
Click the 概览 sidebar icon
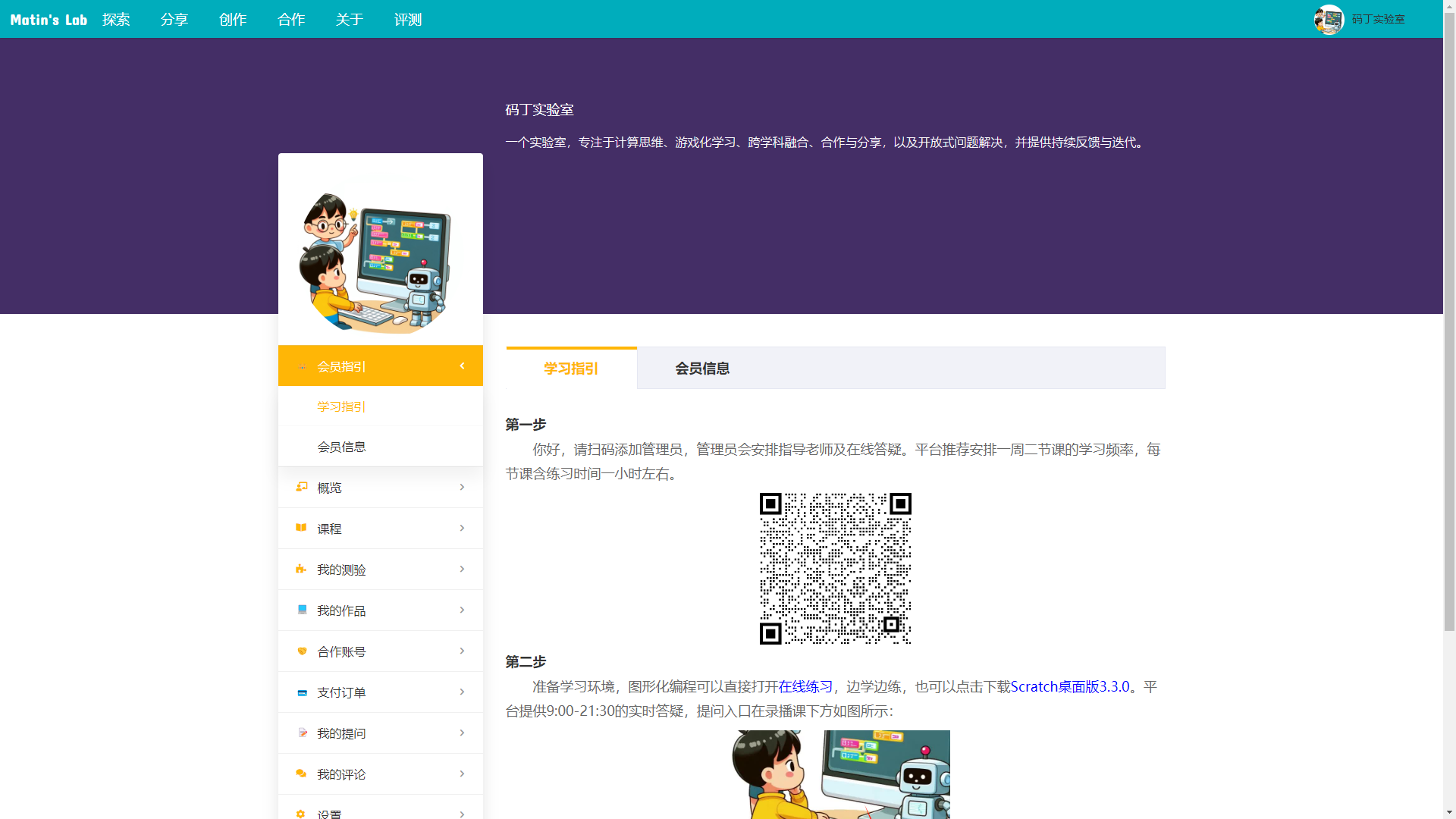tap(302, 487)
